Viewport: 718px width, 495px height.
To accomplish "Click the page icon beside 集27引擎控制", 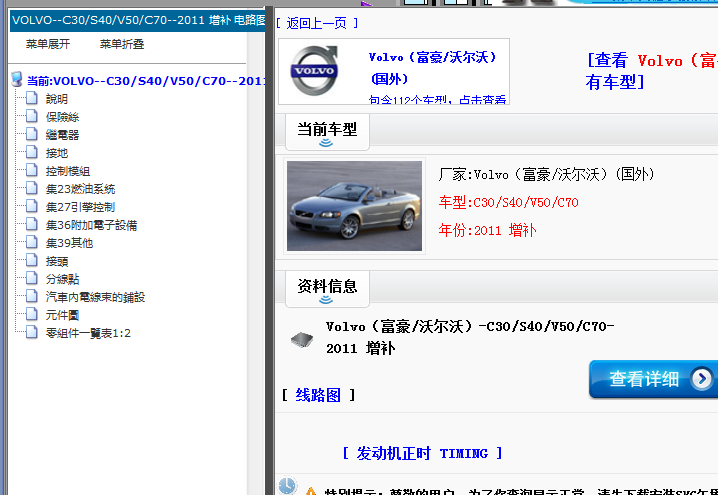I will click(x=32, y=207).
